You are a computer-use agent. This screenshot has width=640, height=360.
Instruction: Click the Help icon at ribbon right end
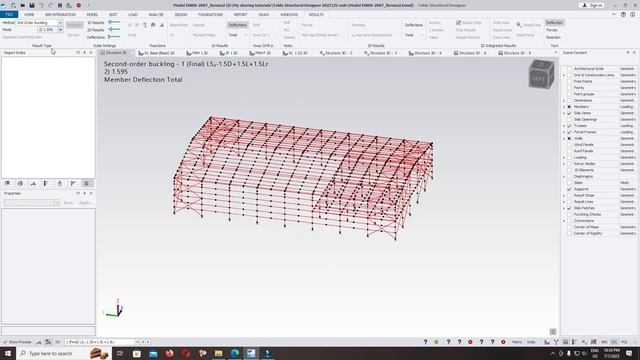pos(623,14)
